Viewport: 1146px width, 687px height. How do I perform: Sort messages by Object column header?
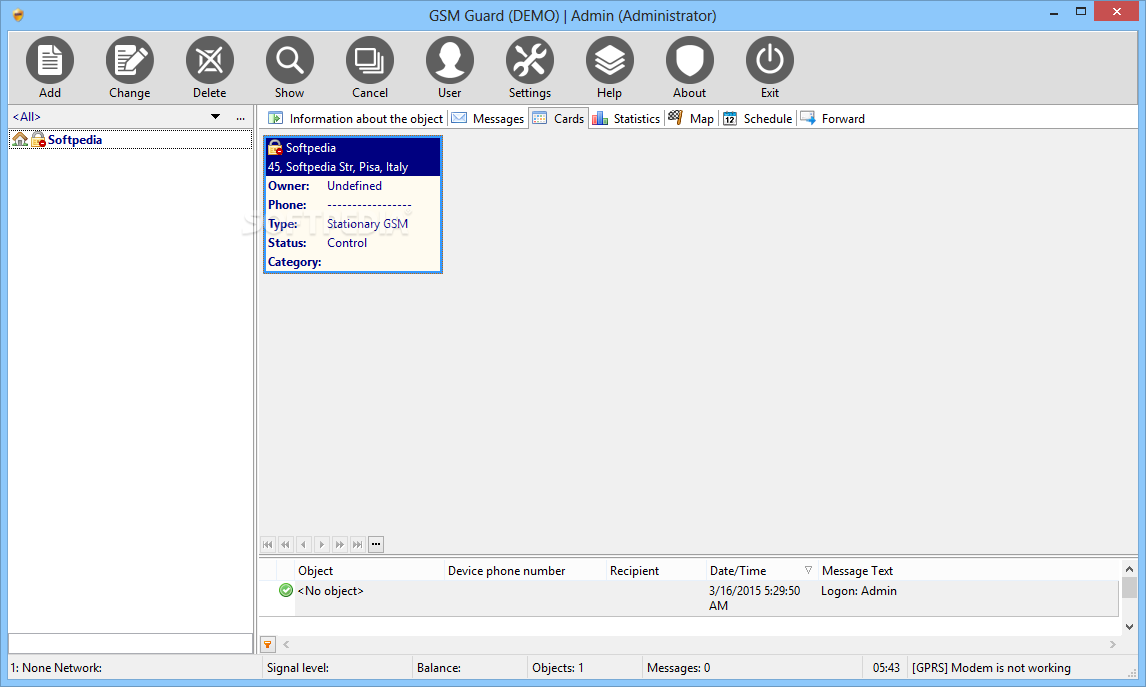[x=369, y=571]
